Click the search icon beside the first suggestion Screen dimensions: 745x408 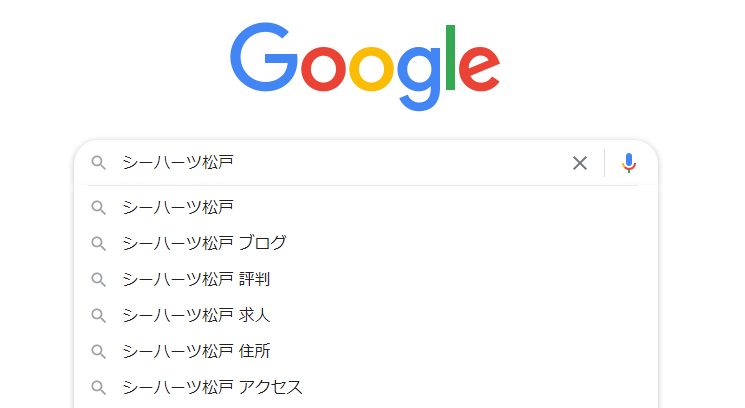click(x=99, y=207)
